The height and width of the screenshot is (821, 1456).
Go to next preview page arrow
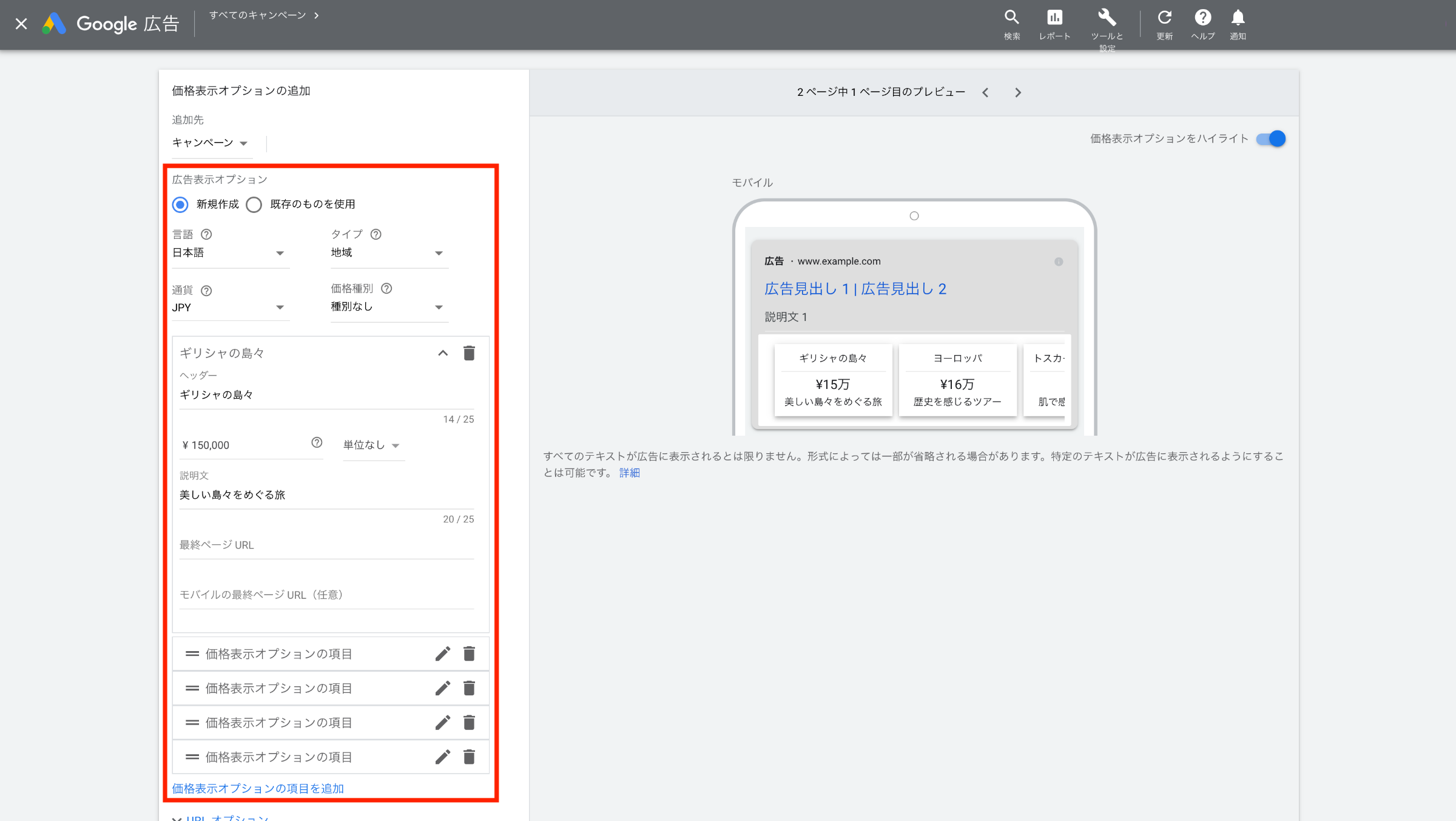tap(1018, 92)
